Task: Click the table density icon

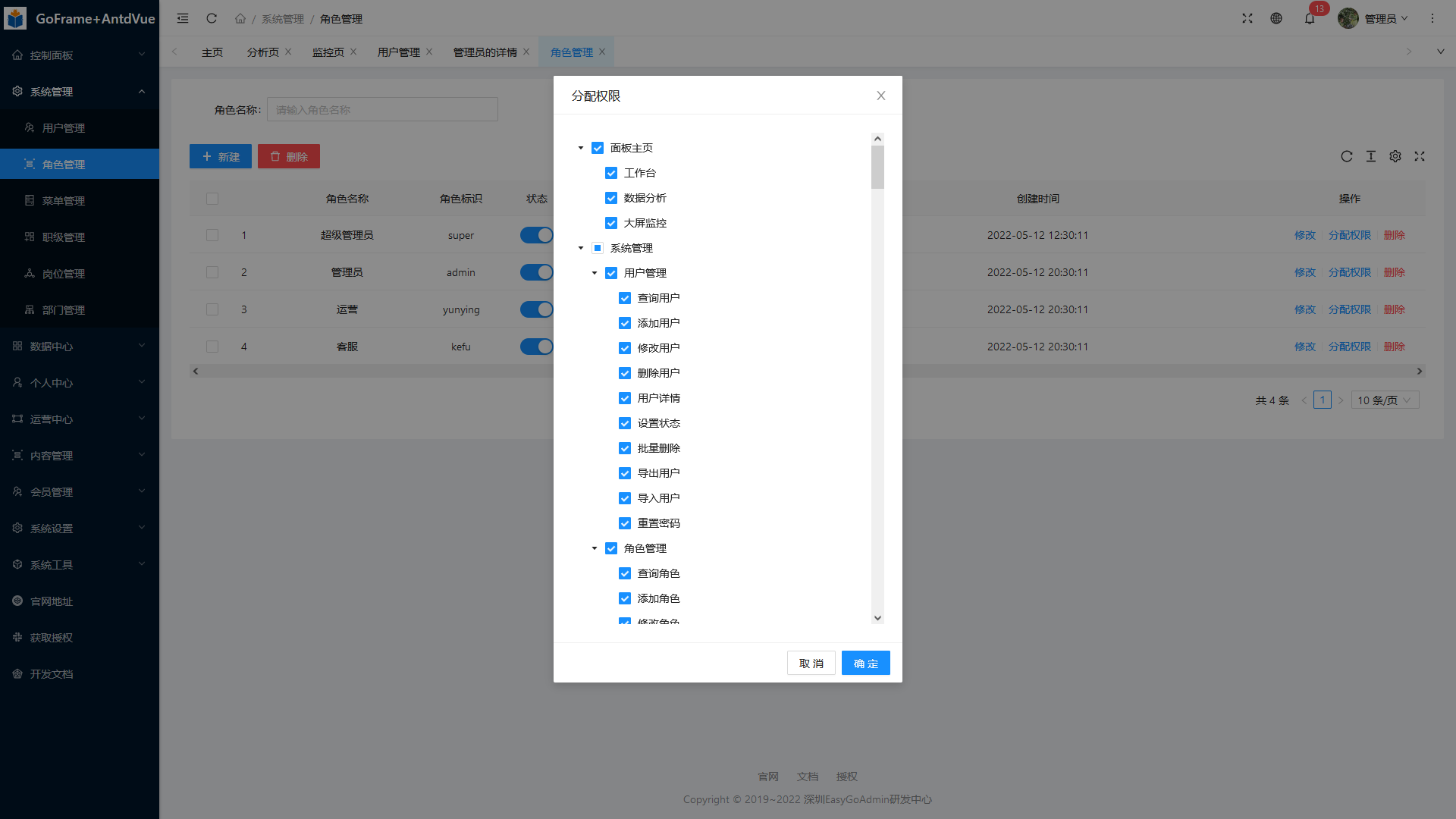Action: click(1371, 156)
